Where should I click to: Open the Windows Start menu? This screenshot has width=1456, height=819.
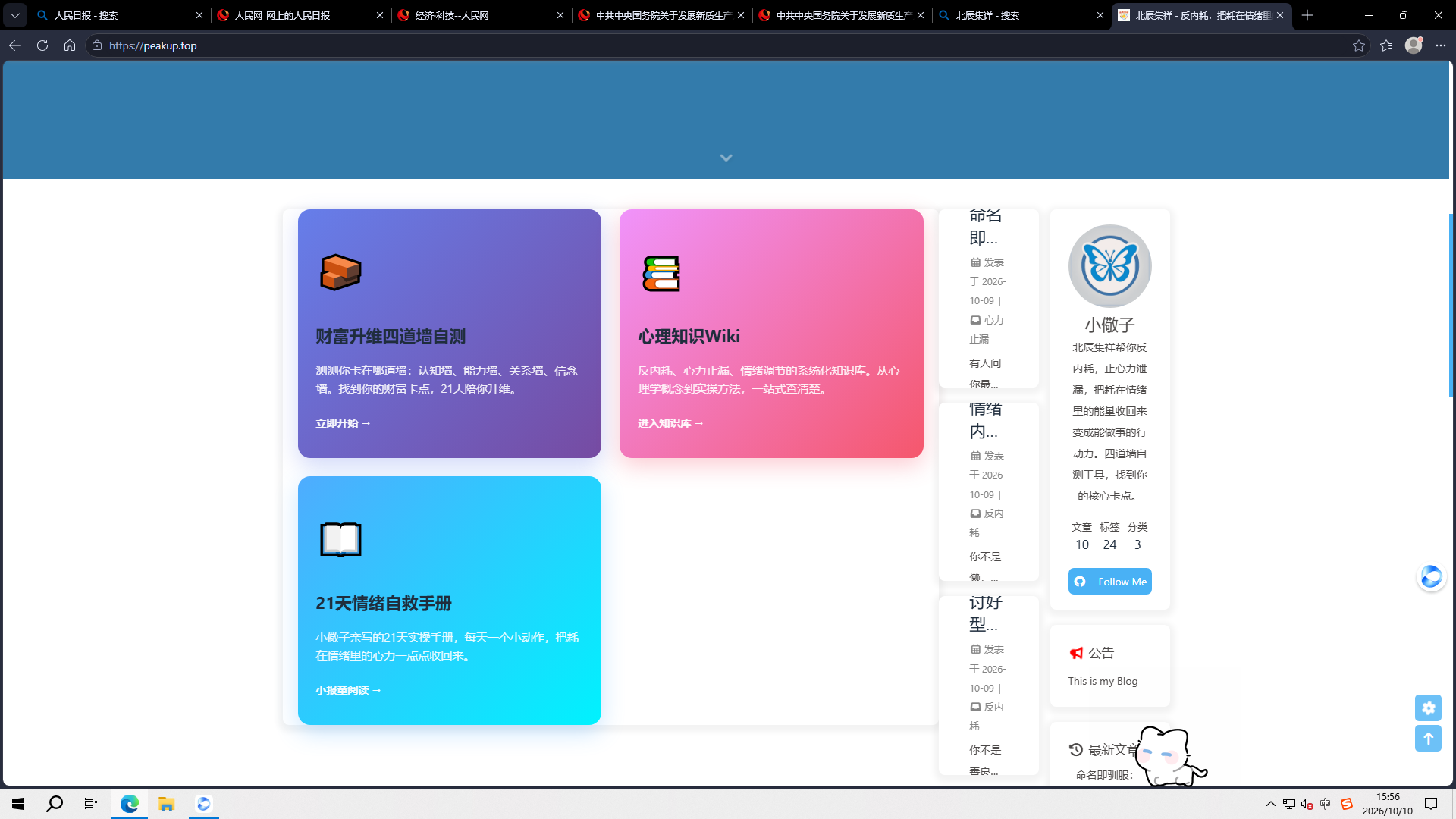[18, 804]
